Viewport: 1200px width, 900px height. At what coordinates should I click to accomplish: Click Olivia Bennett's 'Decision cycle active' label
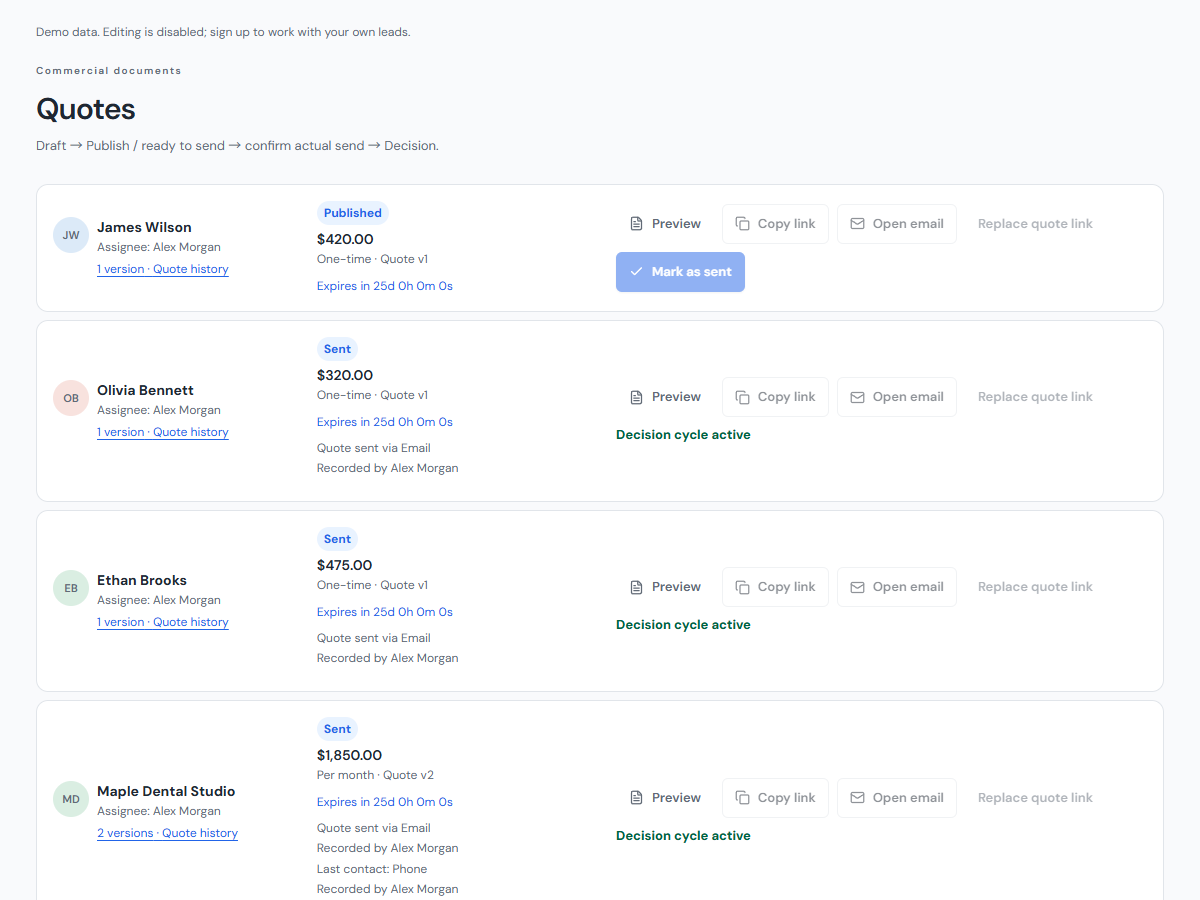point(683,435)
